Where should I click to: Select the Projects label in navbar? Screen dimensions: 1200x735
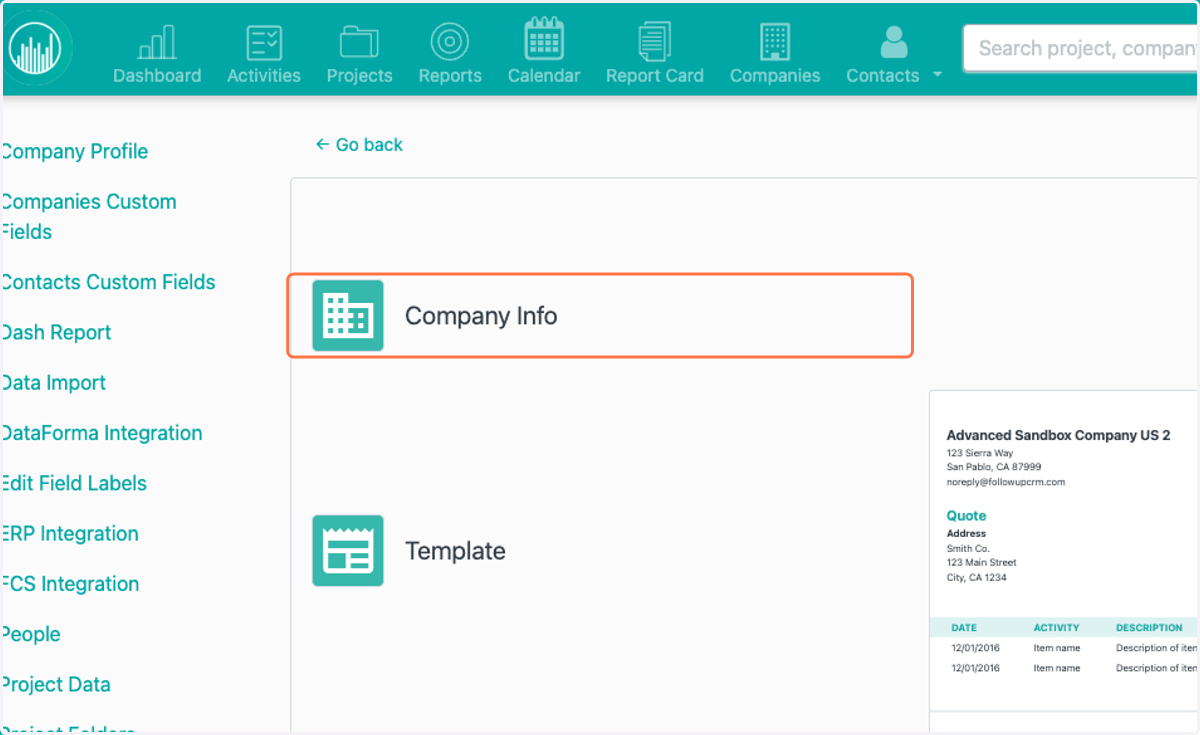click(359, 76)
